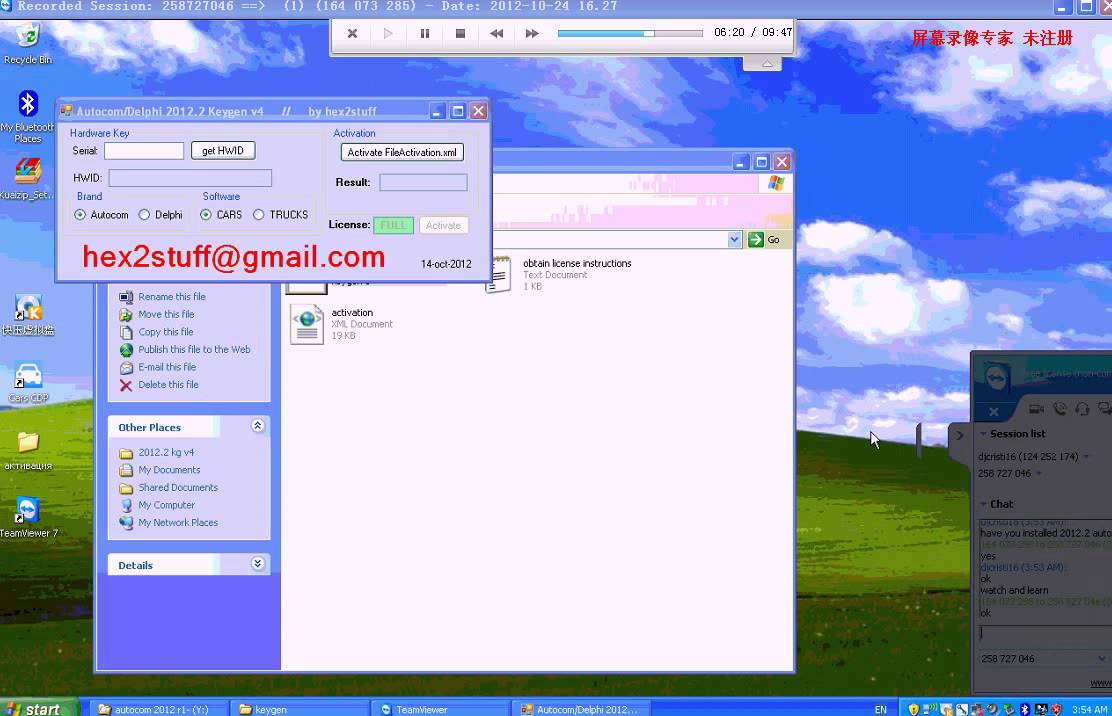Click the player Play button

tap(388, 33)
